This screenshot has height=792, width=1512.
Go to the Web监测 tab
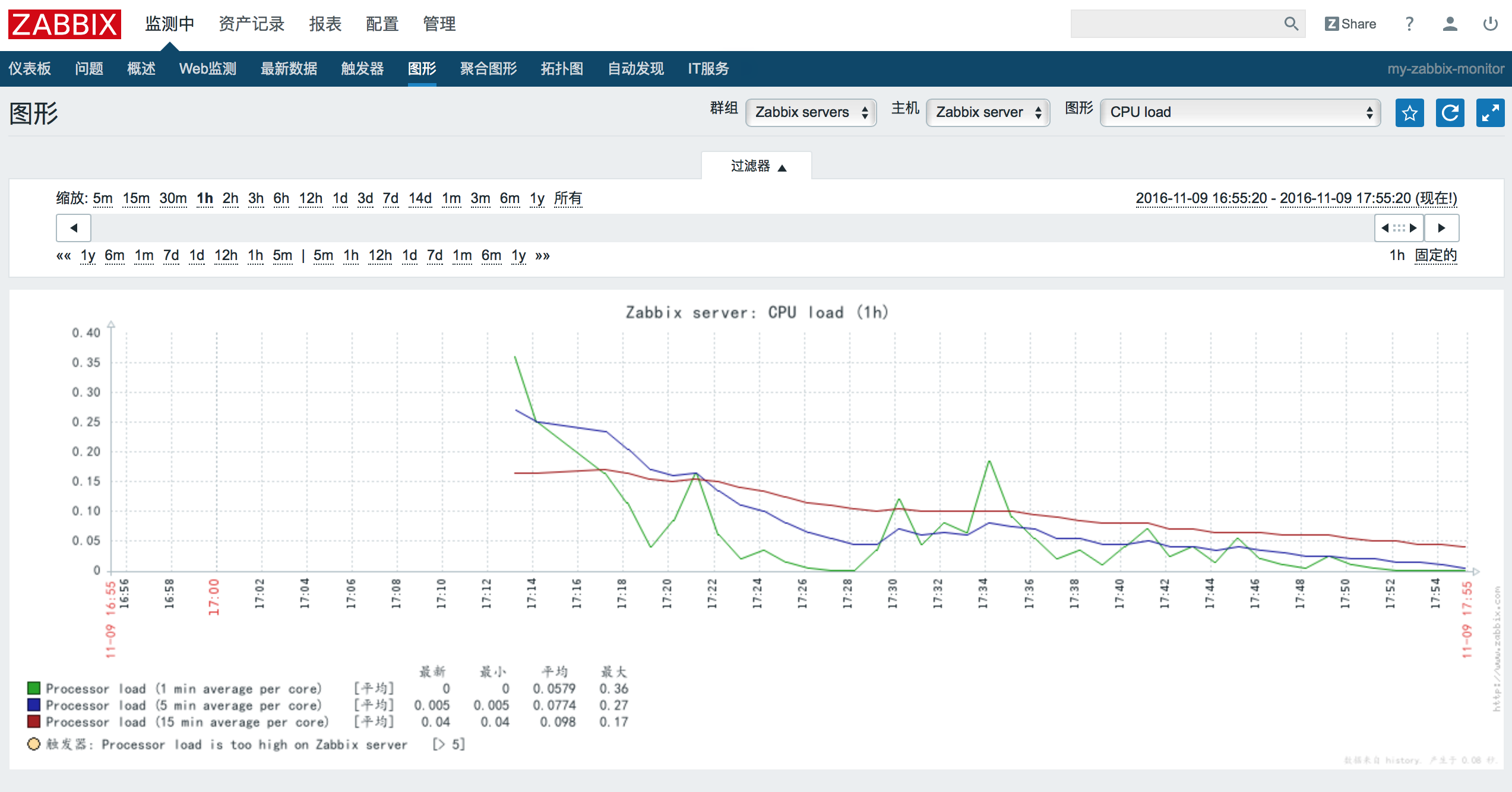(208, 69)
